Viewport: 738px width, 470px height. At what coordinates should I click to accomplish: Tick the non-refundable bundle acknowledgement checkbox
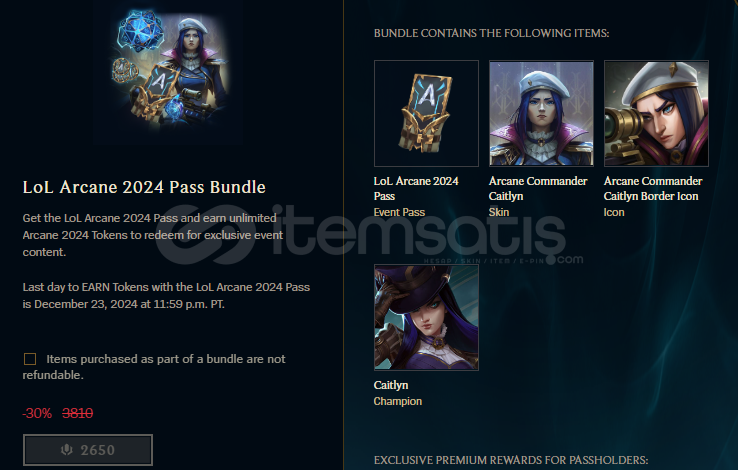(x=30, y=359)
